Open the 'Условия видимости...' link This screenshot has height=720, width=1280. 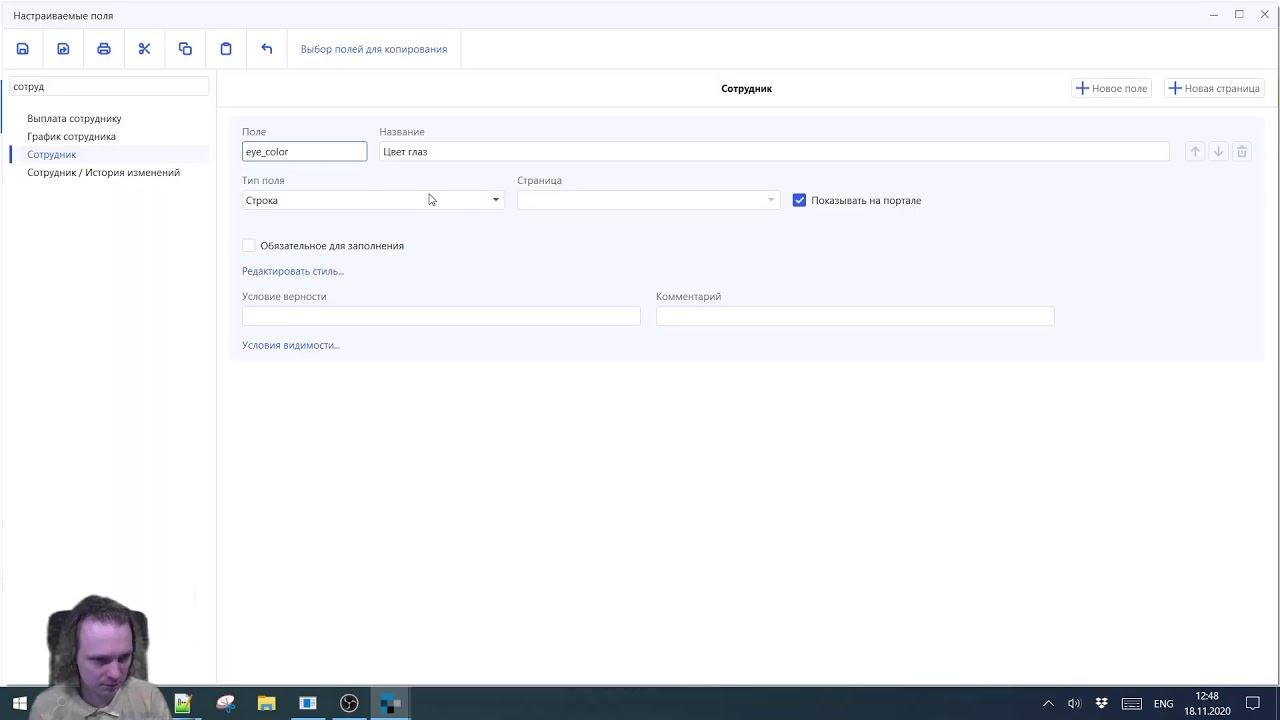pos(291,345)
